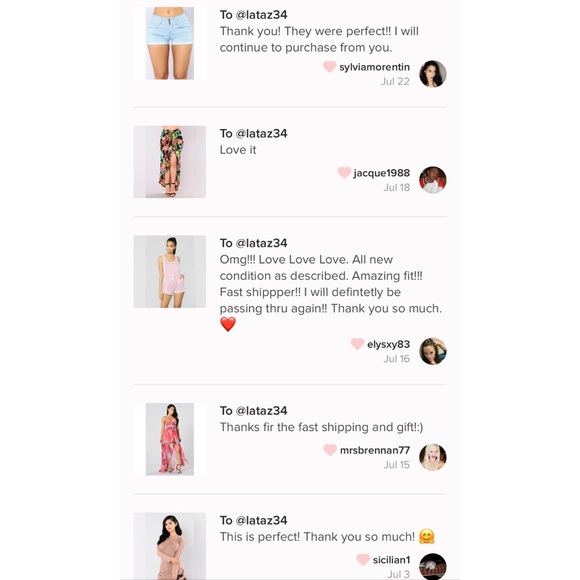
Task: View the mauve outfit listing thumbnail
Action: 170,546
